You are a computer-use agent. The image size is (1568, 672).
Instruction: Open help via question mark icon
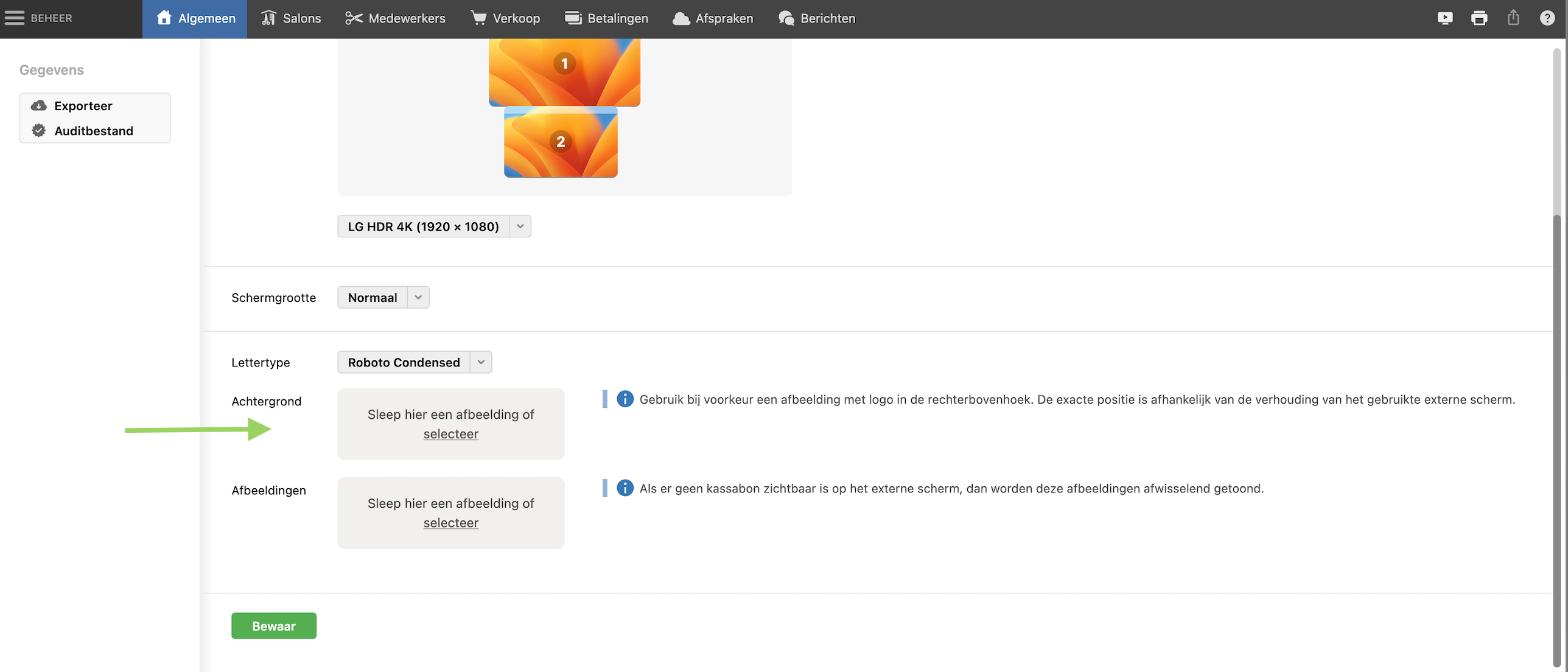click(x=1547, y=18)
